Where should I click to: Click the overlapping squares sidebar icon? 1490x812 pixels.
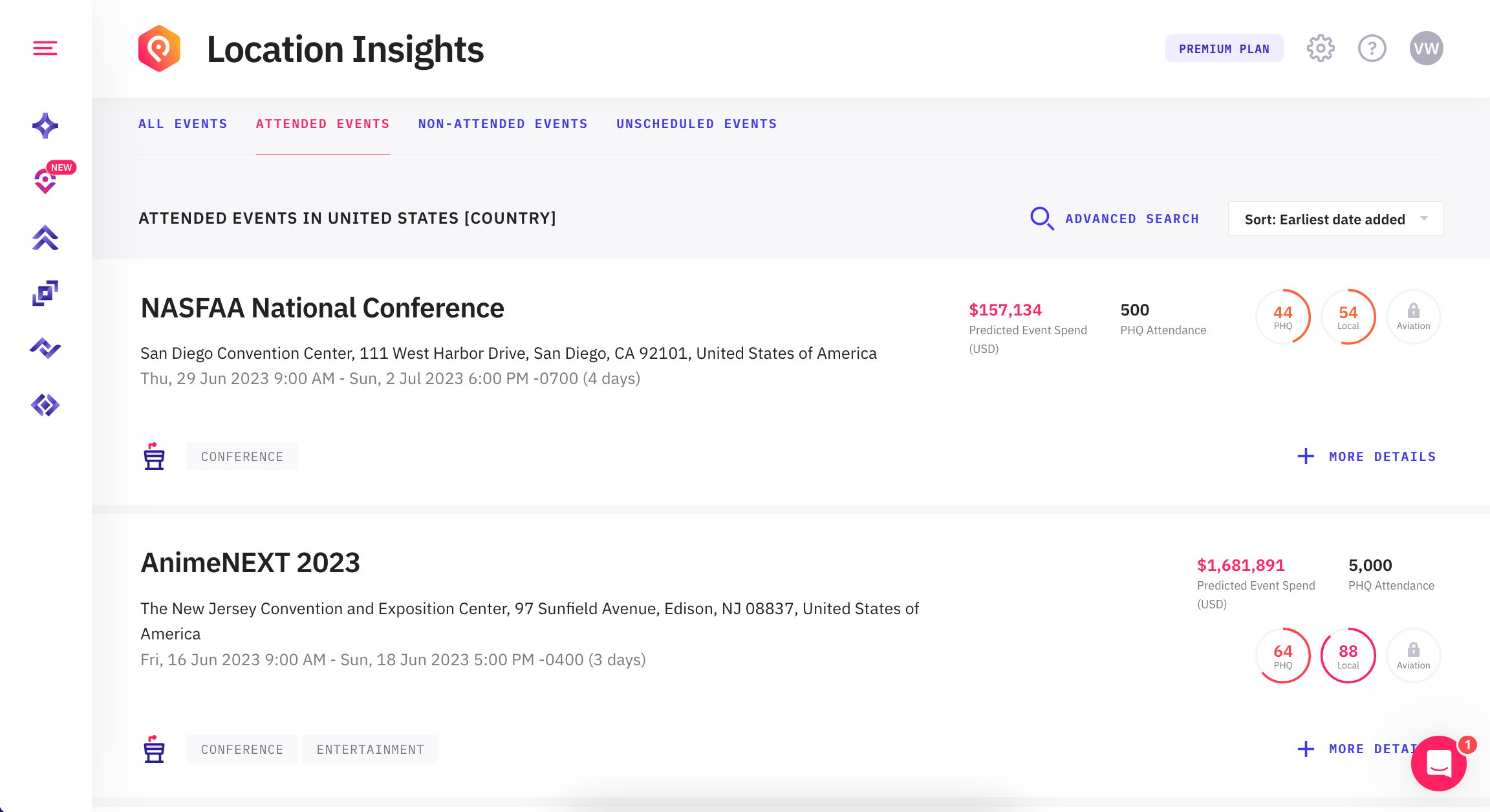click(45, 294)
